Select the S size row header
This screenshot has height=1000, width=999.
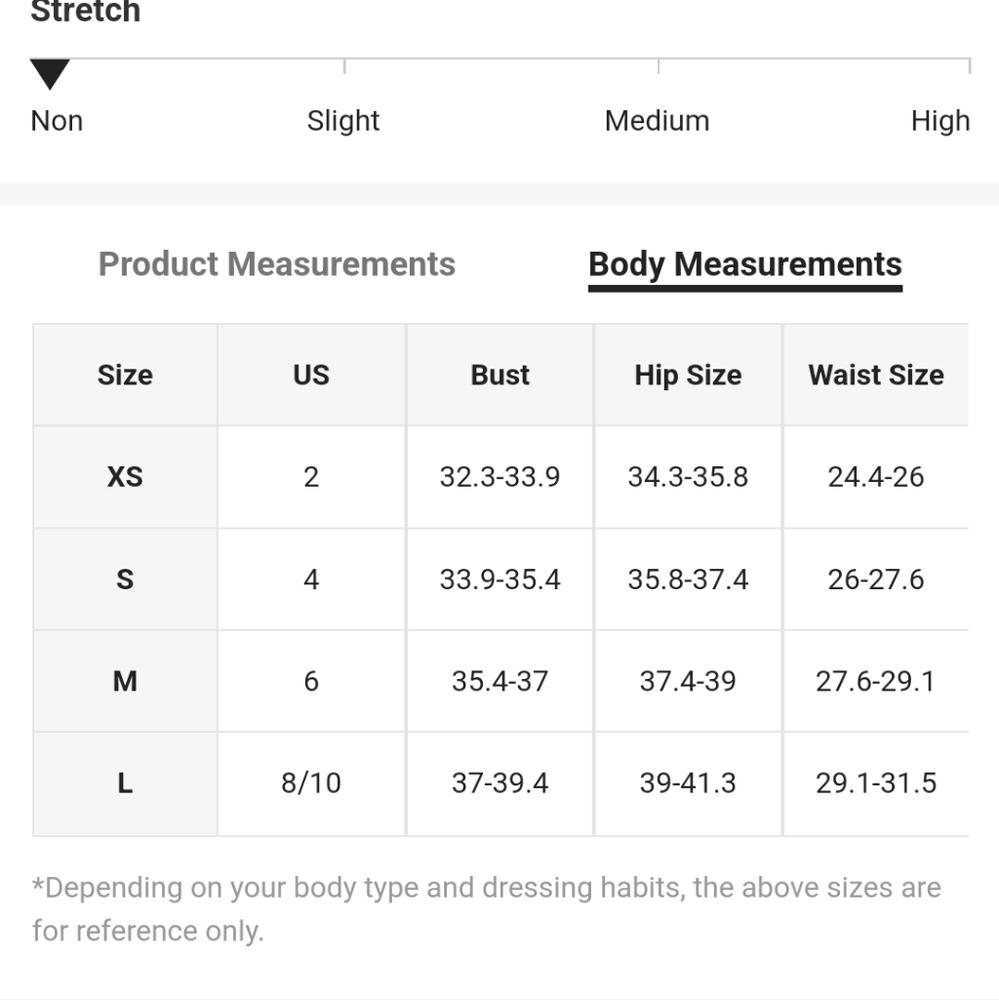pos(125,579)
